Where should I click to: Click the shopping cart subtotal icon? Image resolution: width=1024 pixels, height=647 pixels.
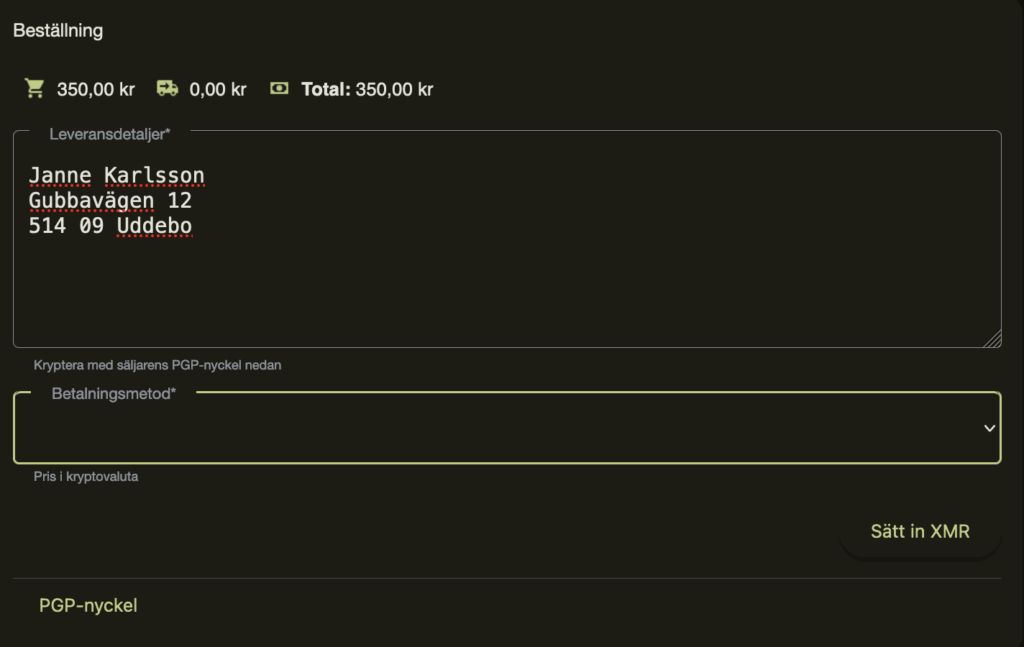pos(35,89)
